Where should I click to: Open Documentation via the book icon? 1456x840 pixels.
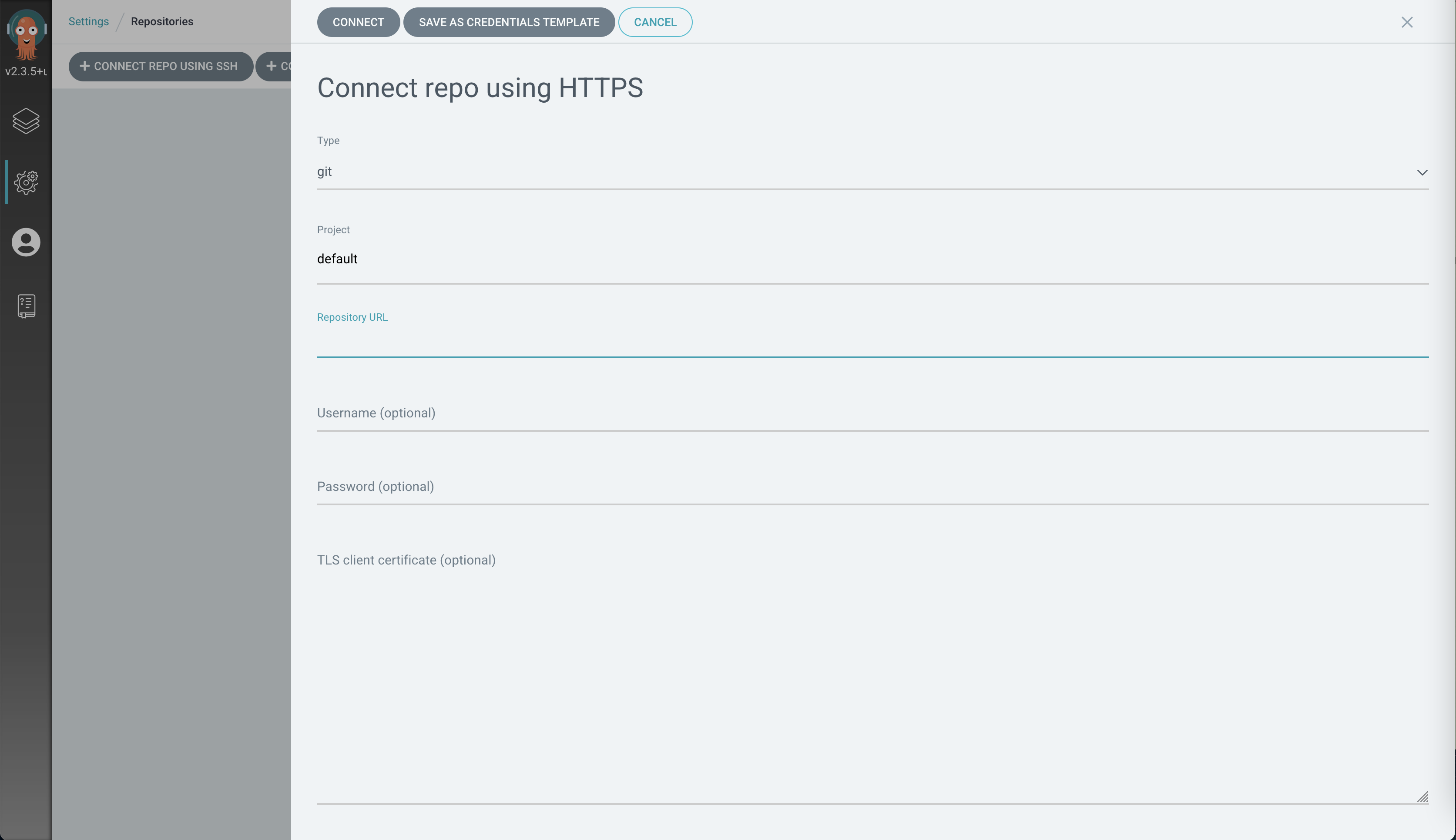26,306
